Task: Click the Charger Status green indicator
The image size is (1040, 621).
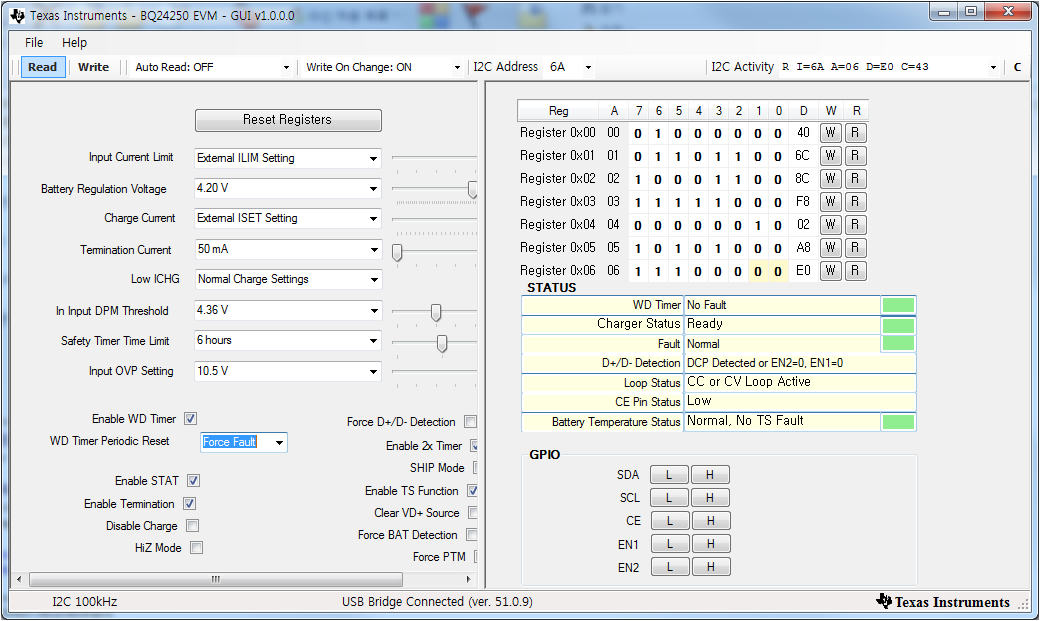Action: pos(898,325)
